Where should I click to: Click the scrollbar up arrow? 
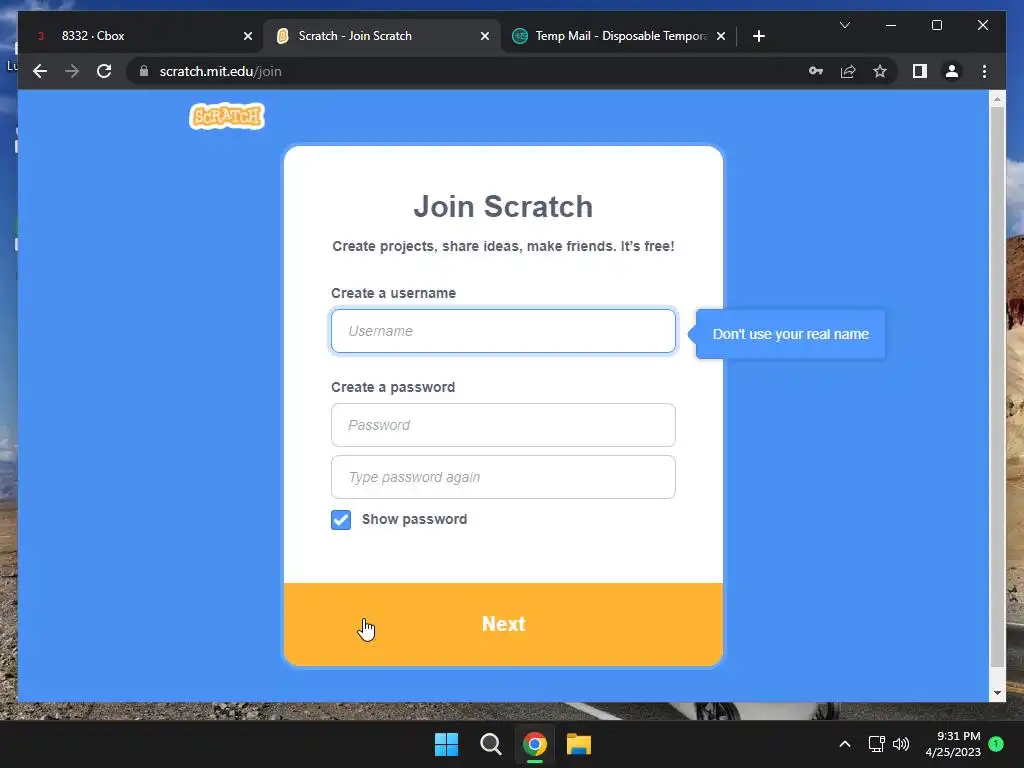coord(997,99)
